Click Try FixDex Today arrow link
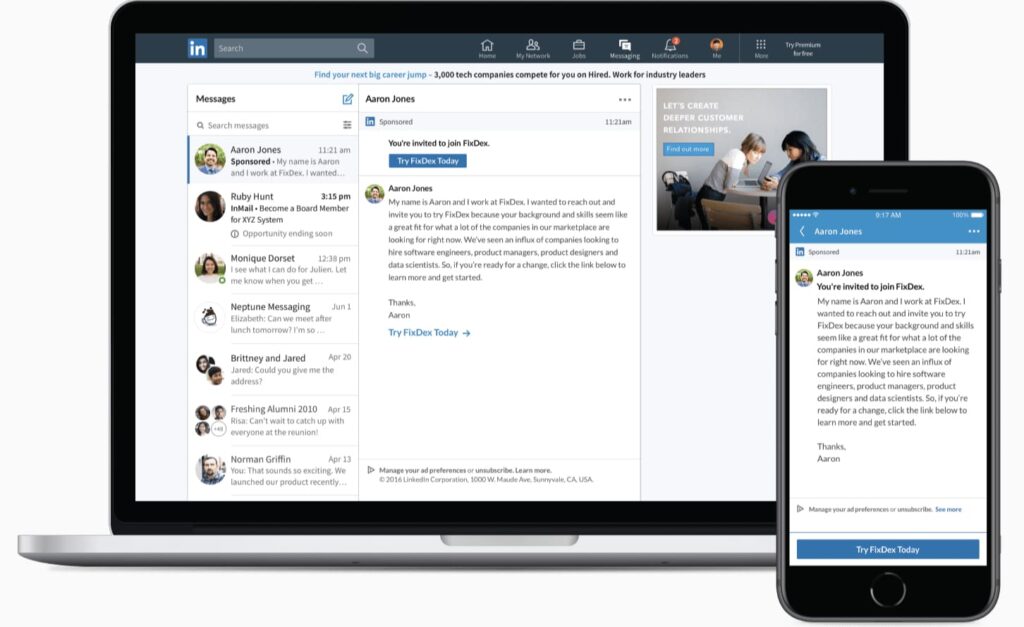Screen dimensions: 1024x627 [x=429, y=332]
